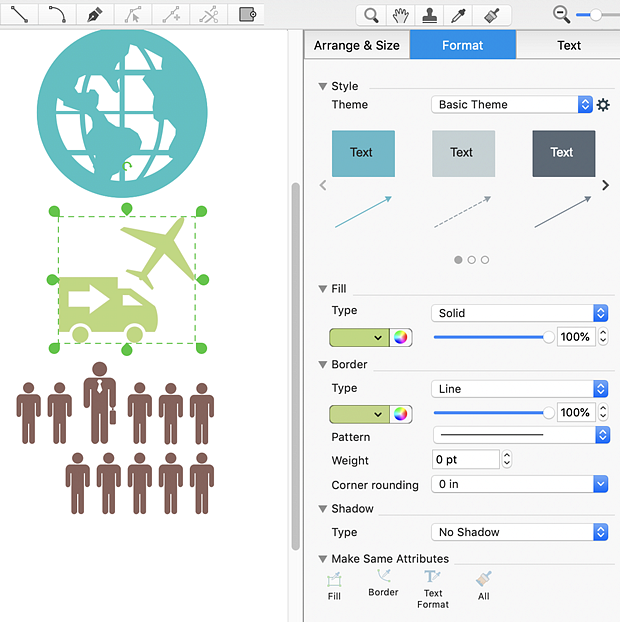Click the shape area tool icon
This screenshot has height=622, width=620.
tap(247, 14)
